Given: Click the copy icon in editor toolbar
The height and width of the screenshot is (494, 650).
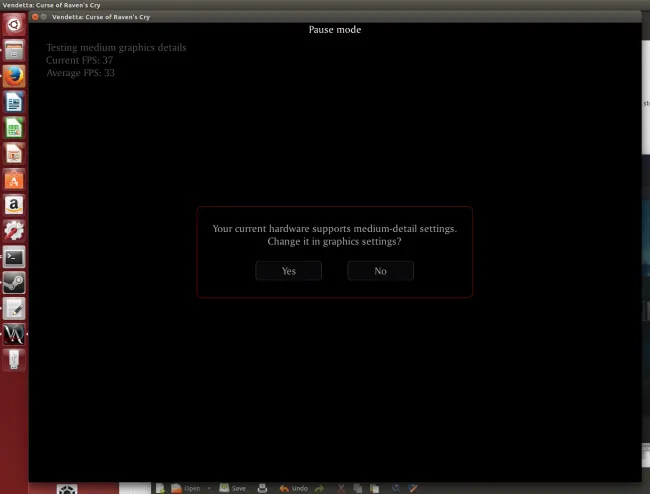Looking at the screenshot, I should (x=358, y=488).
